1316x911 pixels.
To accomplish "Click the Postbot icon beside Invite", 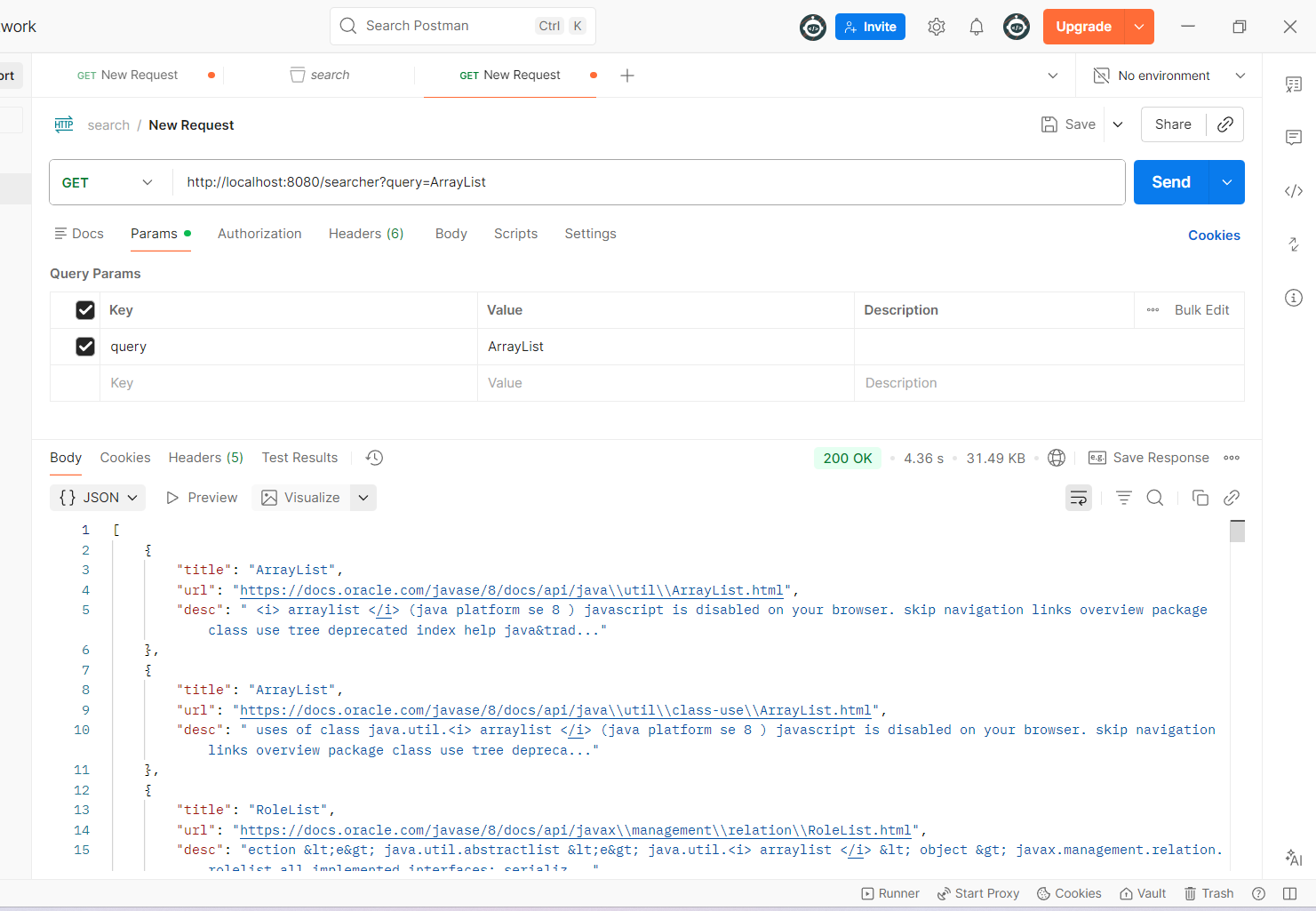I will pyautogui.click(x=813, y=27).
